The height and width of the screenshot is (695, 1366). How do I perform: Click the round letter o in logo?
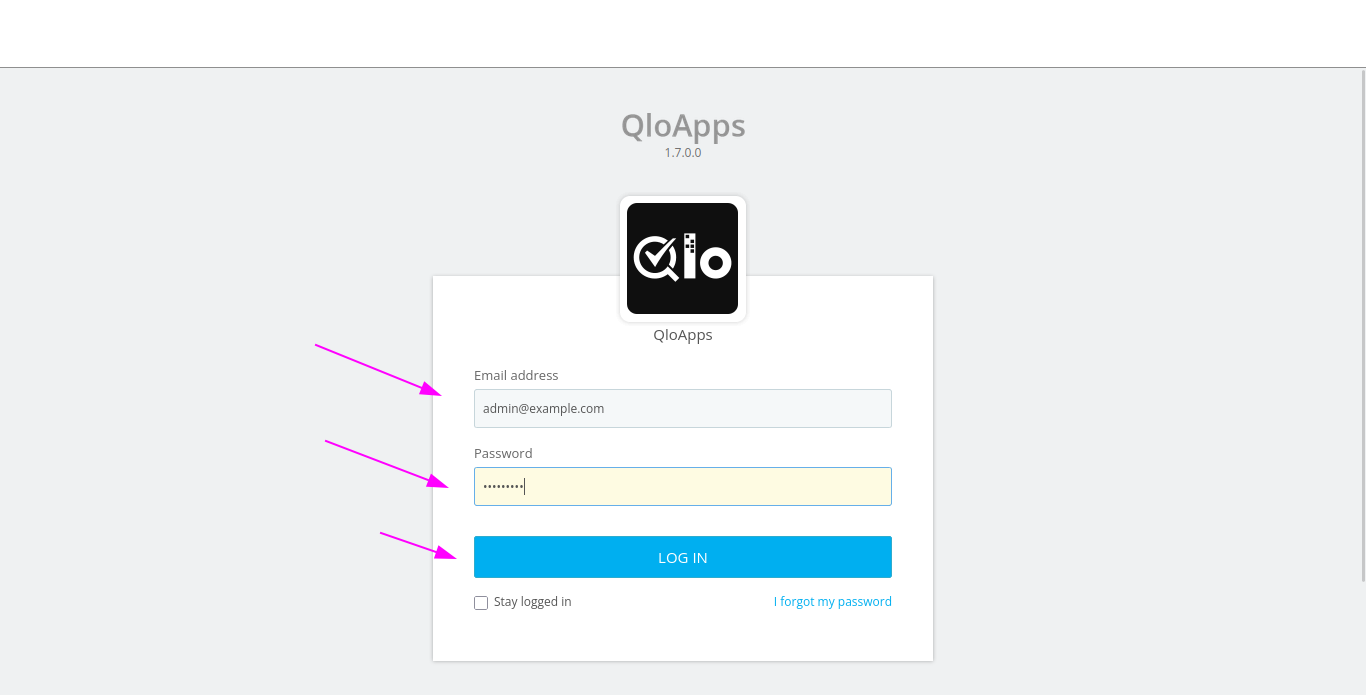(x=715, y=263)
